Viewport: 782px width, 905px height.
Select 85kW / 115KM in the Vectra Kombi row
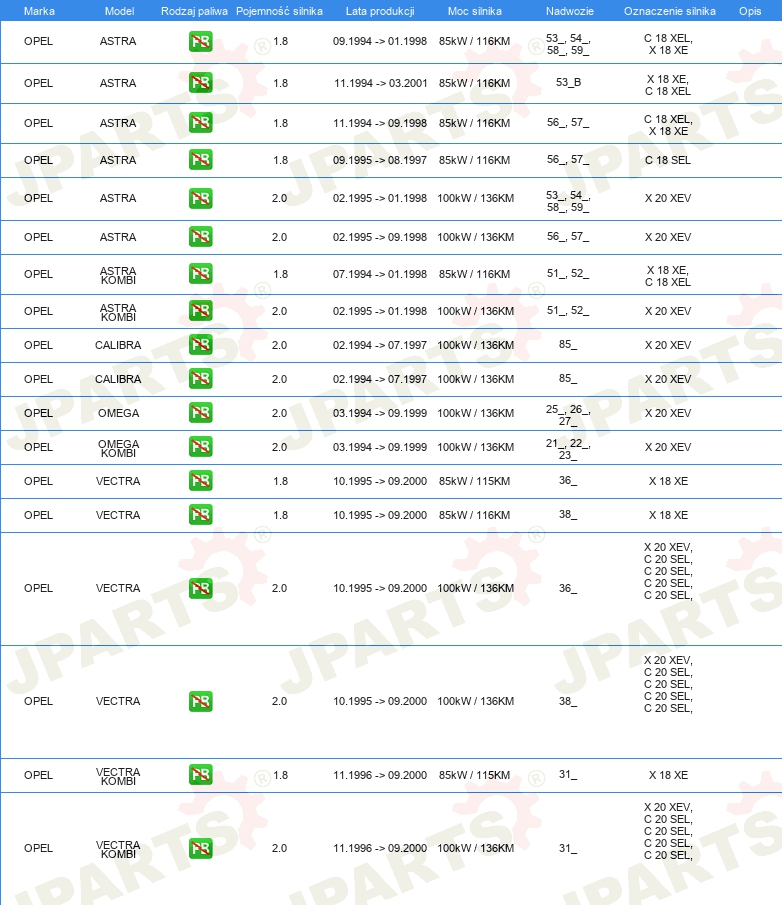[474, 775]
